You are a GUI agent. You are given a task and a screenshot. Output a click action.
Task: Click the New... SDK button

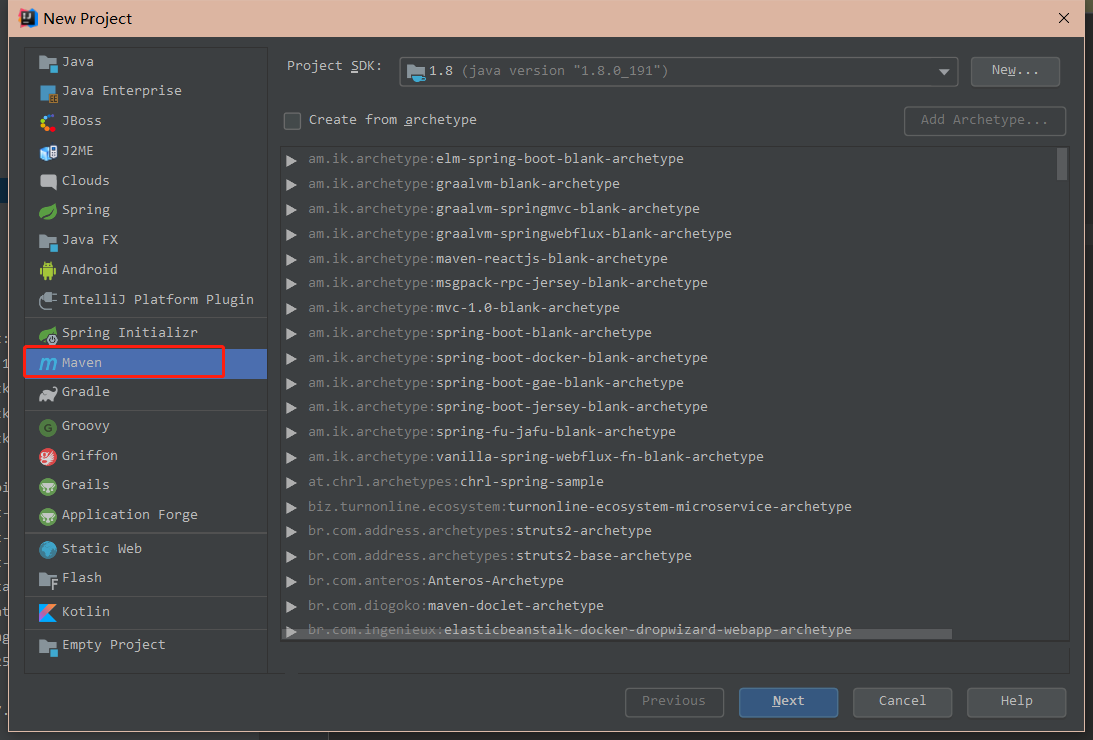tap(1015, 71)
